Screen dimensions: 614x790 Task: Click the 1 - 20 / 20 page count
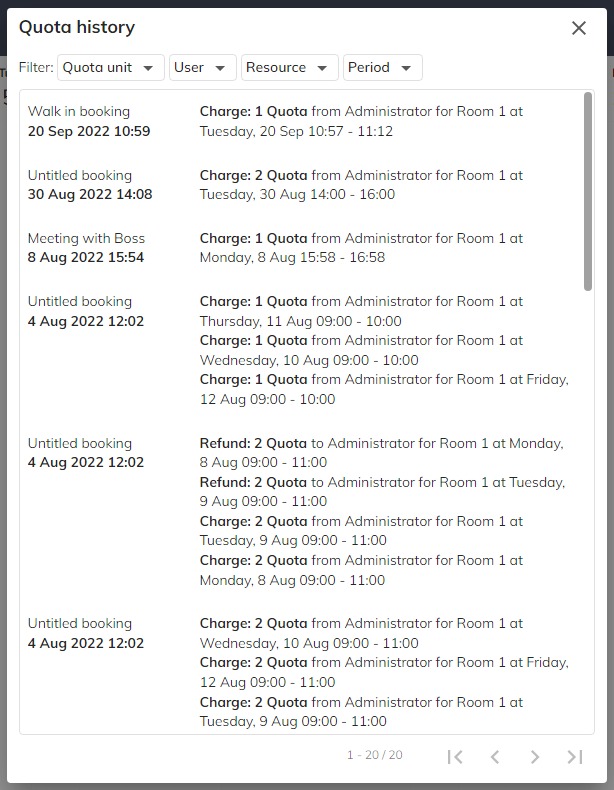pos(374,755)
